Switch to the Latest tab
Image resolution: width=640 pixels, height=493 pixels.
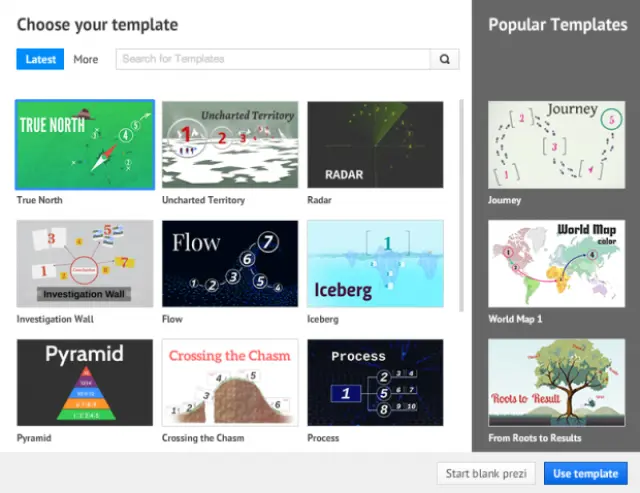tap(40, 59)
